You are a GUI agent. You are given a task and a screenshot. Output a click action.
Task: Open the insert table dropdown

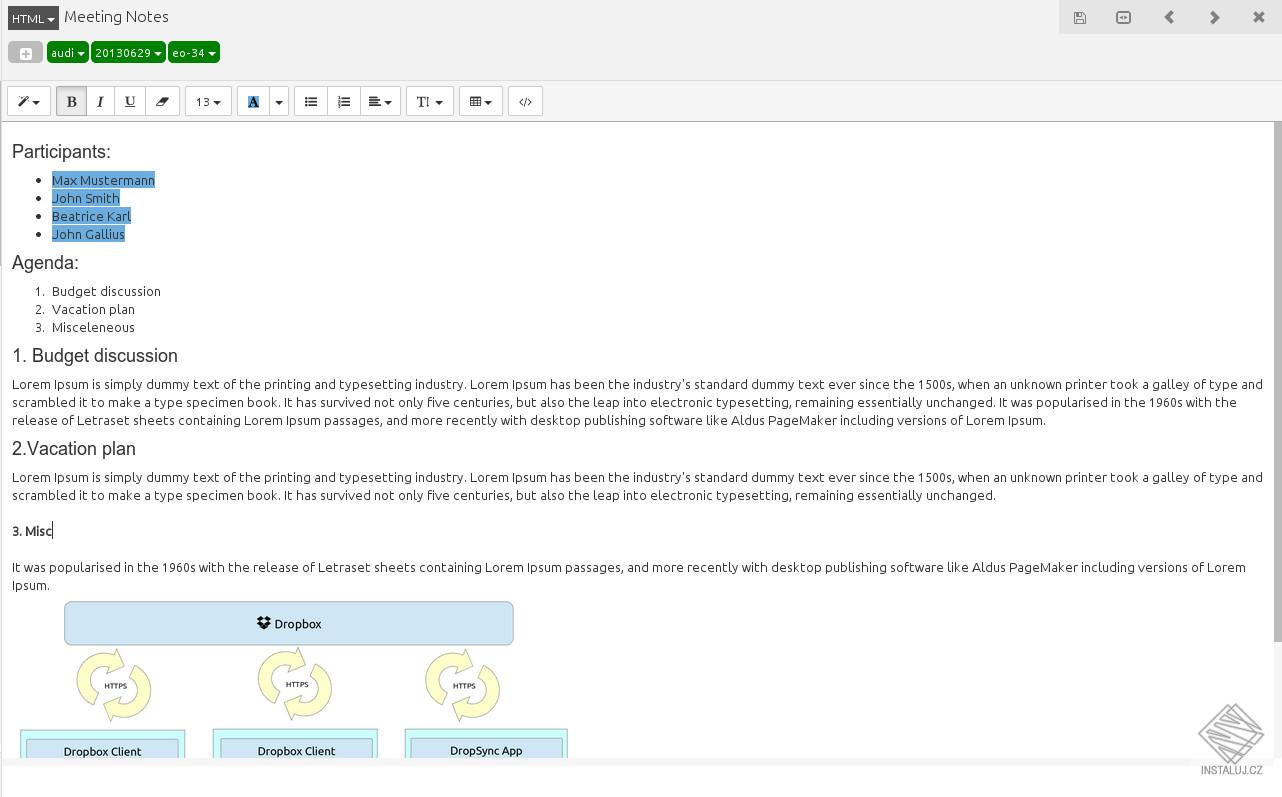coord(481,101)
